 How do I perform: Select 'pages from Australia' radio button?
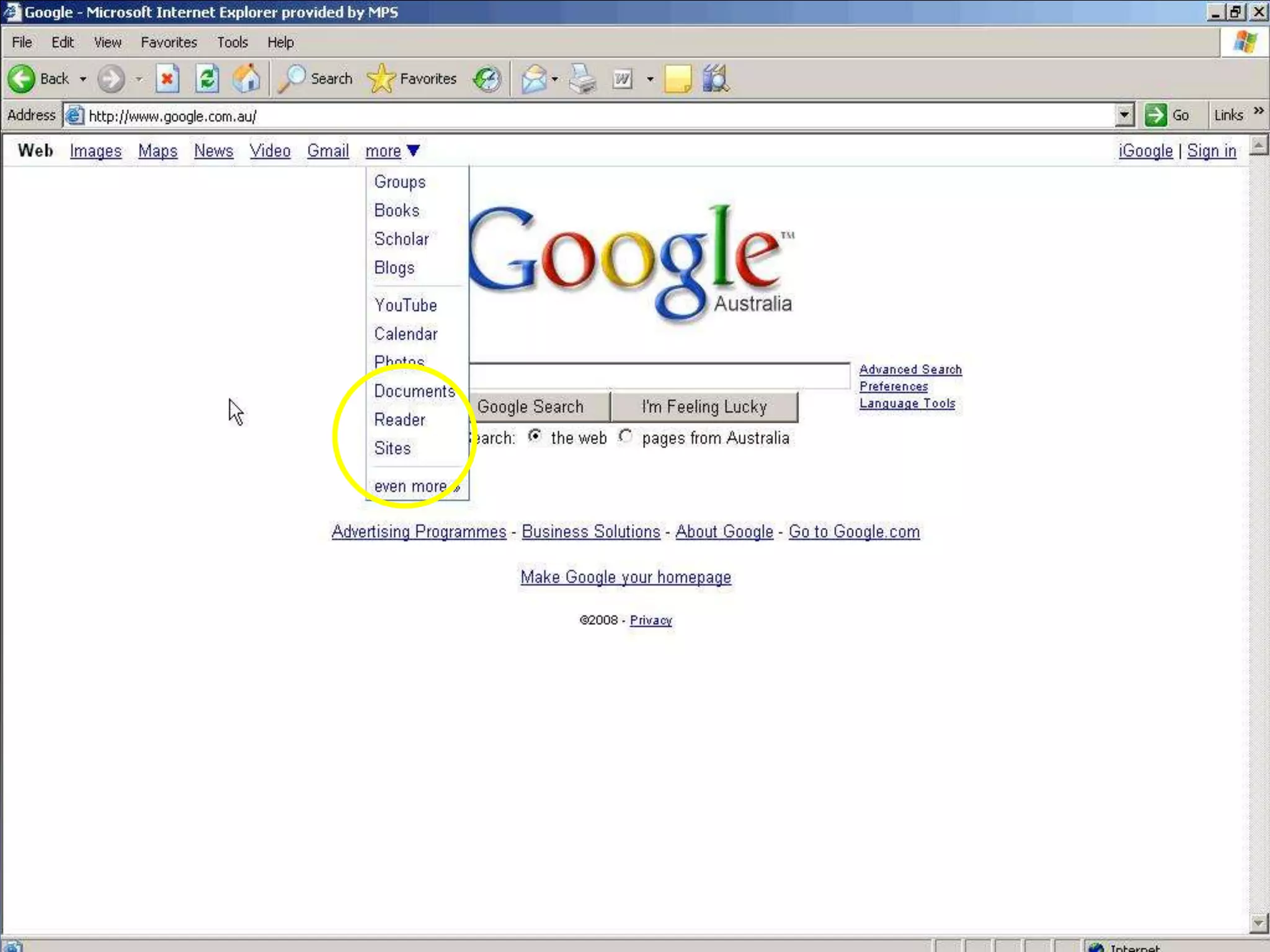click(626, 436)
